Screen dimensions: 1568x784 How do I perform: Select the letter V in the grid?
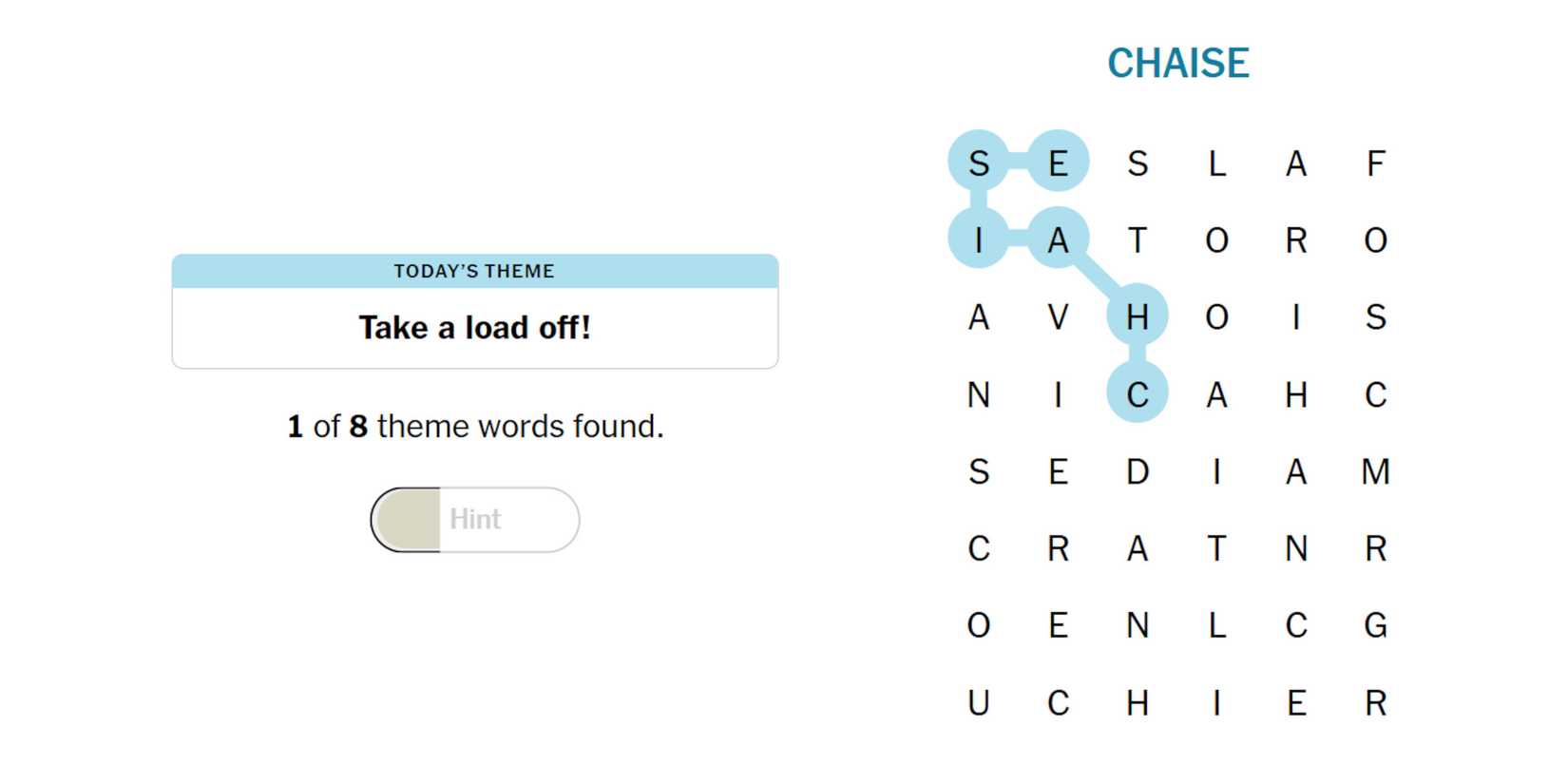[1058, 317]
